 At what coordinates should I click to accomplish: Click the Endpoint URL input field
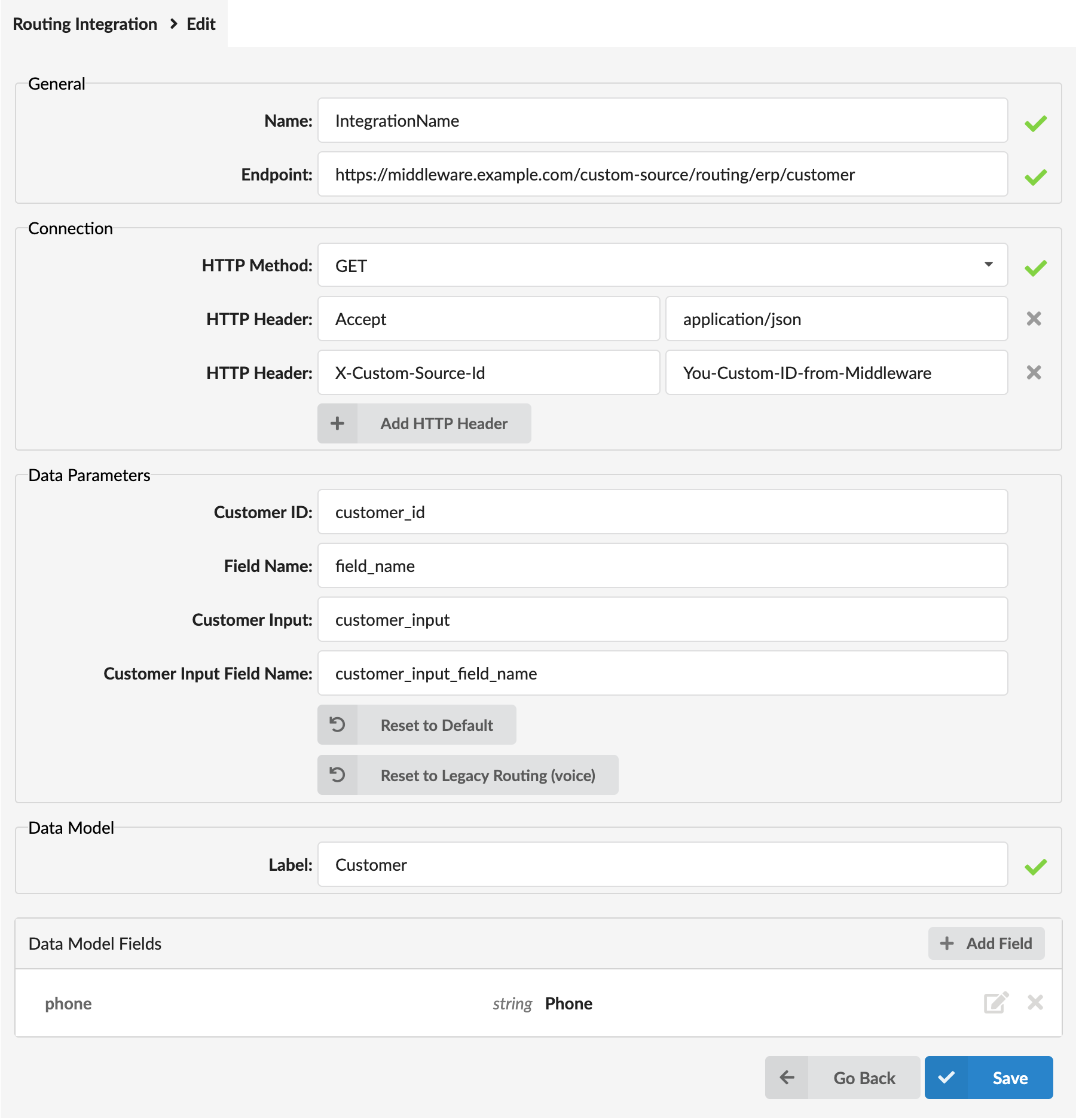point(663,175)
